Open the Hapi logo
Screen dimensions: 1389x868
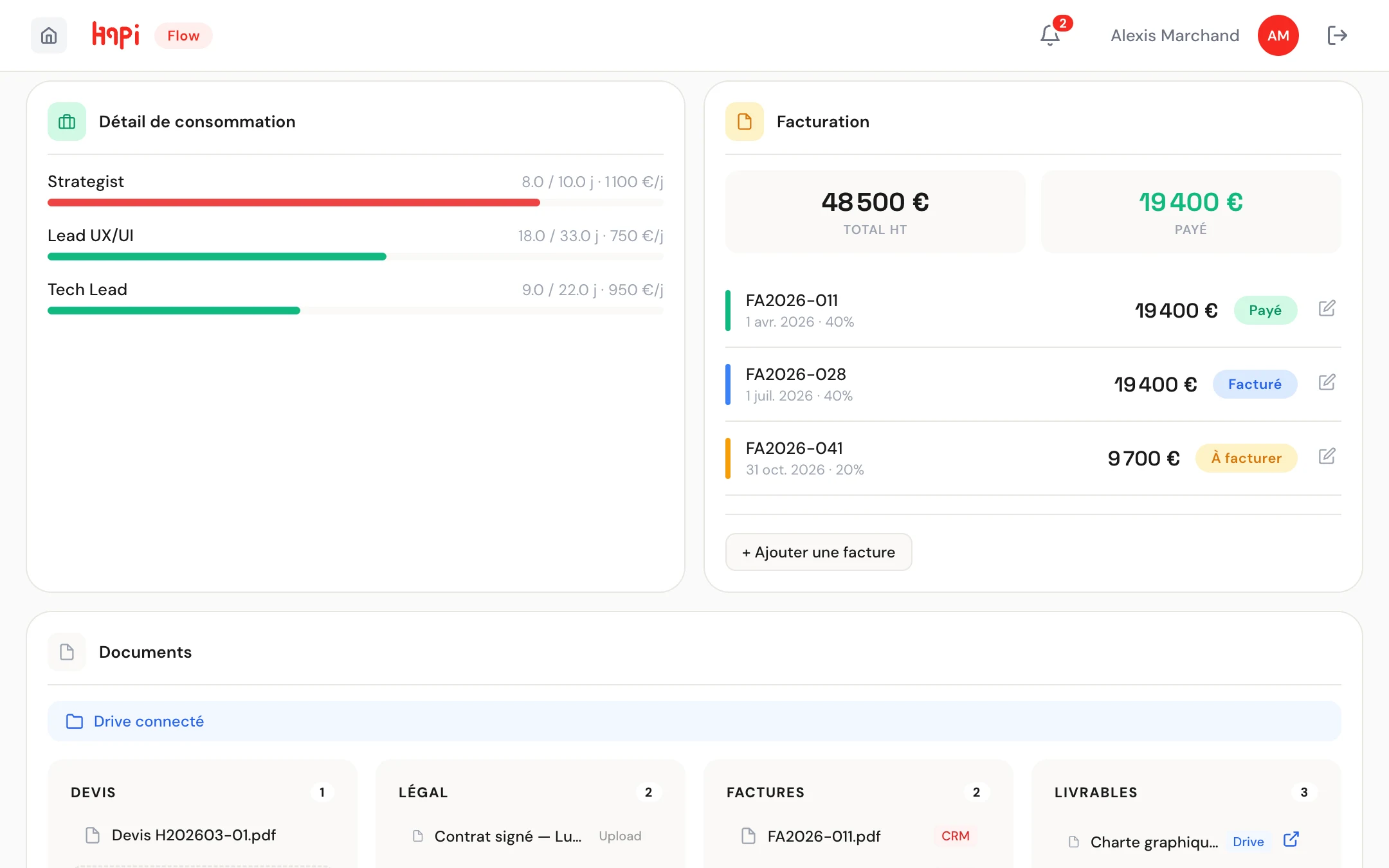(x=116, y=35)
